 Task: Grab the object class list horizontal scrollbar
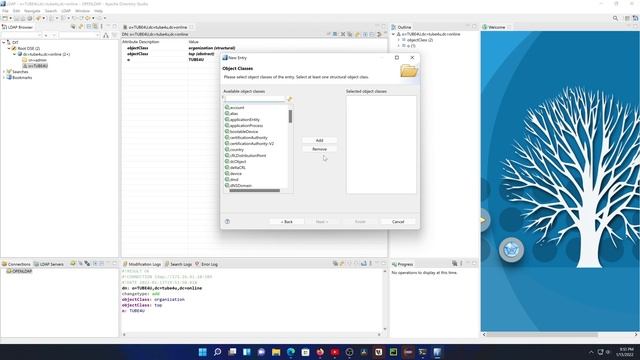click(255, 191)
